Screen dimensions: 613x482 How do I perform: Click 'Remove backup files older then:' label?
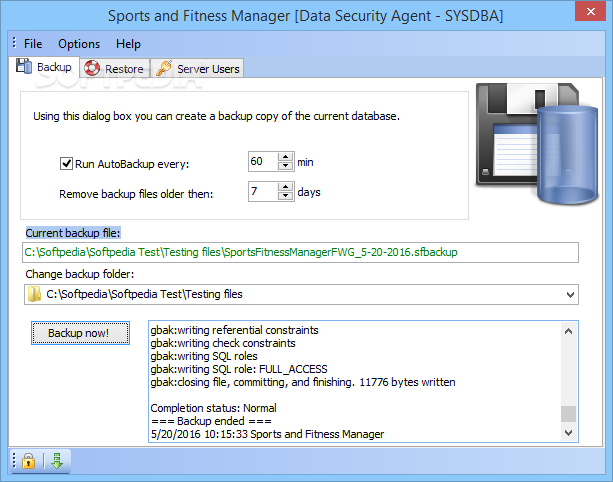tap(136, 194)
